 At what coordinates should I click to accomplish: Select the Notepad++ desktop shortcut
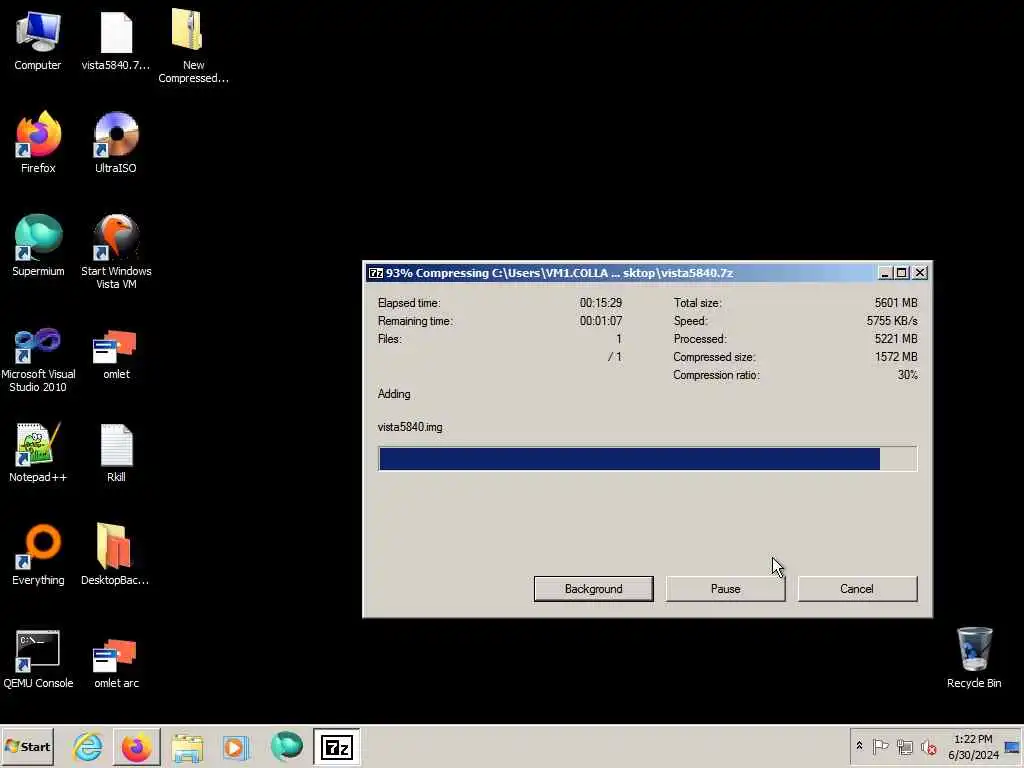38,452
